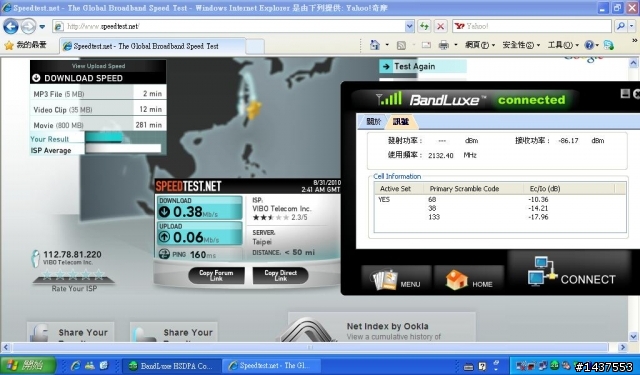This screenshot has height=375, width=640.
Task: Switch to Speedtest.net taskbar button
Action: pos(271,366)
